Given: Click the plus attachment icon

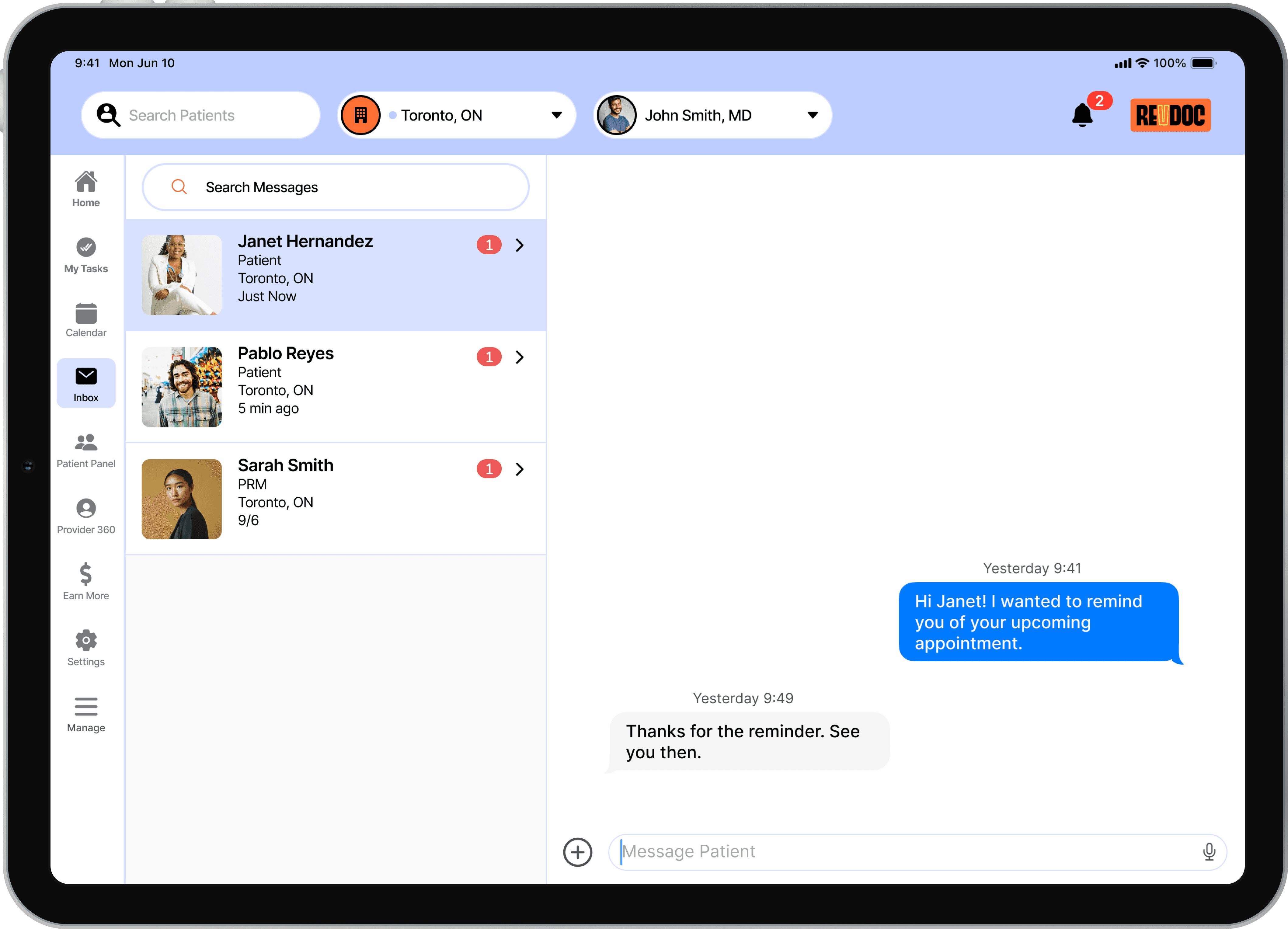Looking at the screenshot, I should pos(578,852).
